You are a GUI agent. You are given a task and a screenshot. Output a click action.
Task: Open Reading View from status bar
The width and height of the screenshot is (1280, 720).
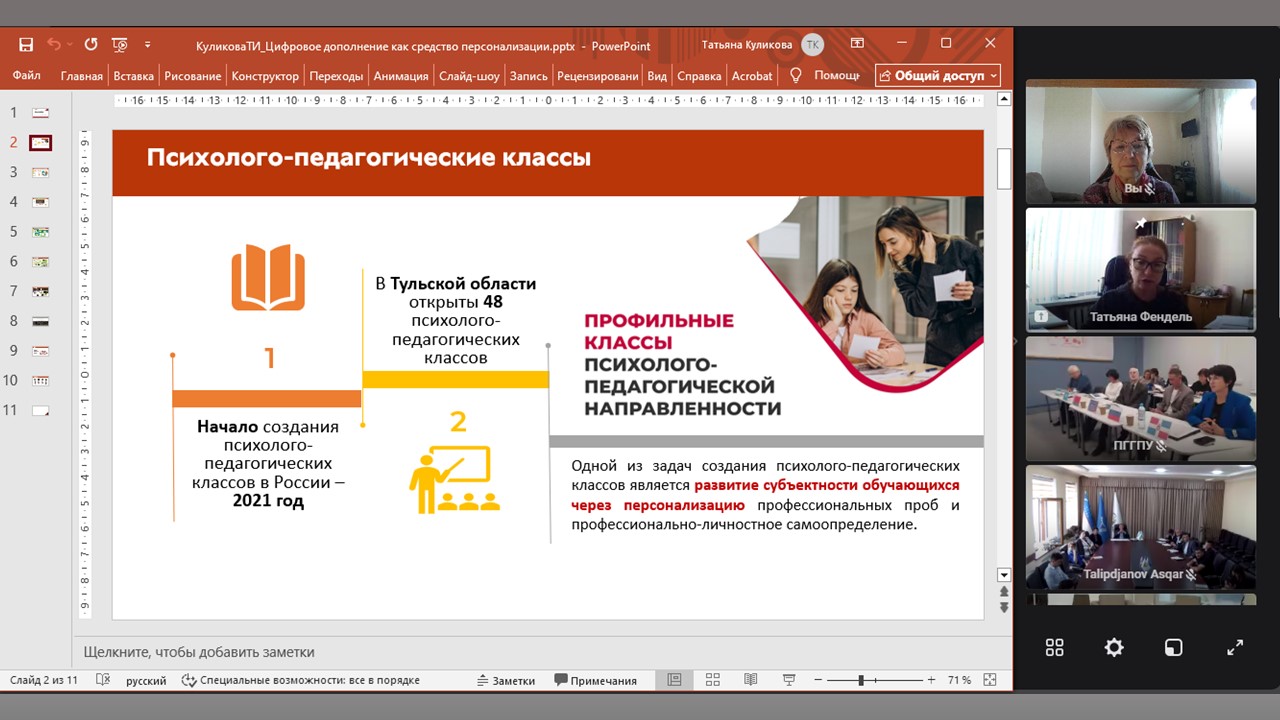point(750,680)
